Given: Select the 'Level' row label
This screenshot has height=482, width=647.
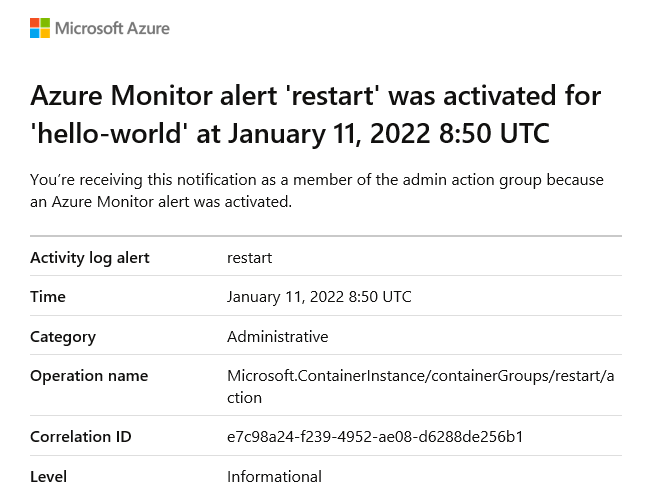Looking at the screenshot, I should click(48, 476).
